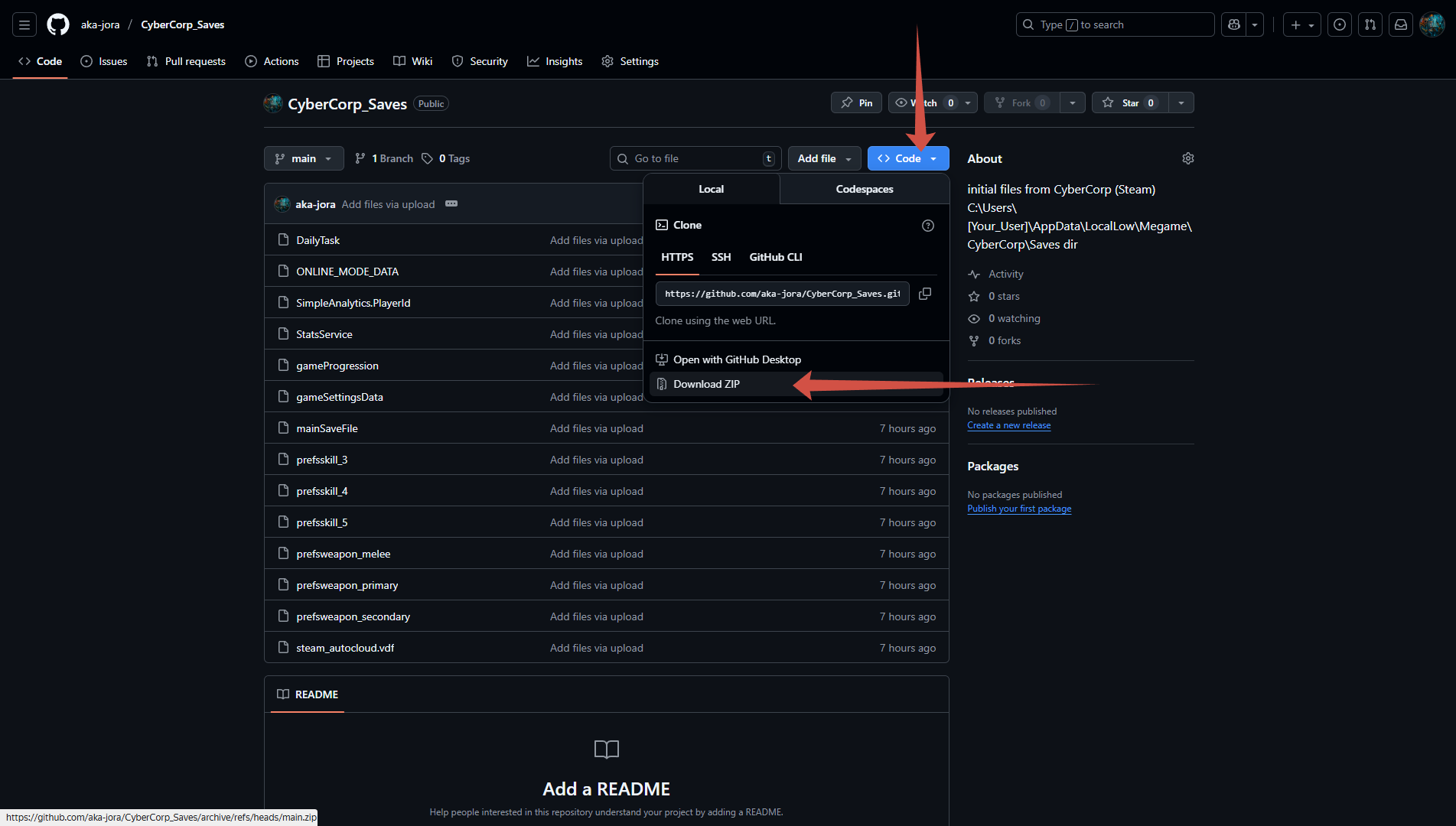Open pull requests icon in top header
The image size is (1456, 826).
[1370, 24]
